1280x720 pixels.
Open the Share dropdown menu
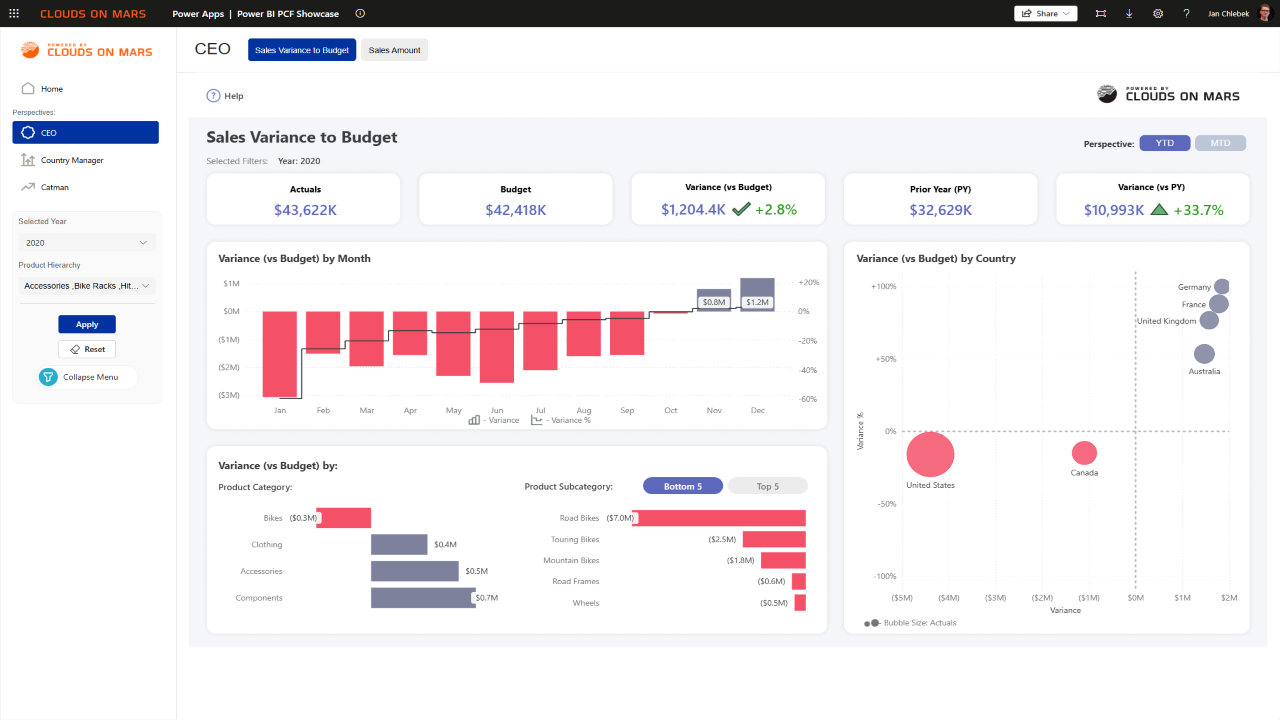(1045, 14)
